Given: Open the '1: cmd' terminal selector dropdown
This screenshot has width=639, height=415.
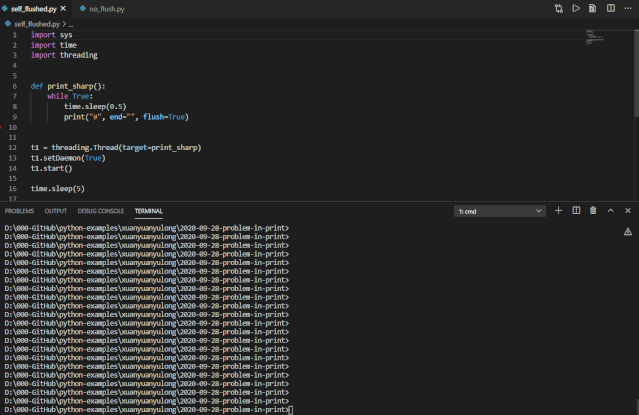Looking at the screenshot, I should pyautogui.click(x=500, y=211).
